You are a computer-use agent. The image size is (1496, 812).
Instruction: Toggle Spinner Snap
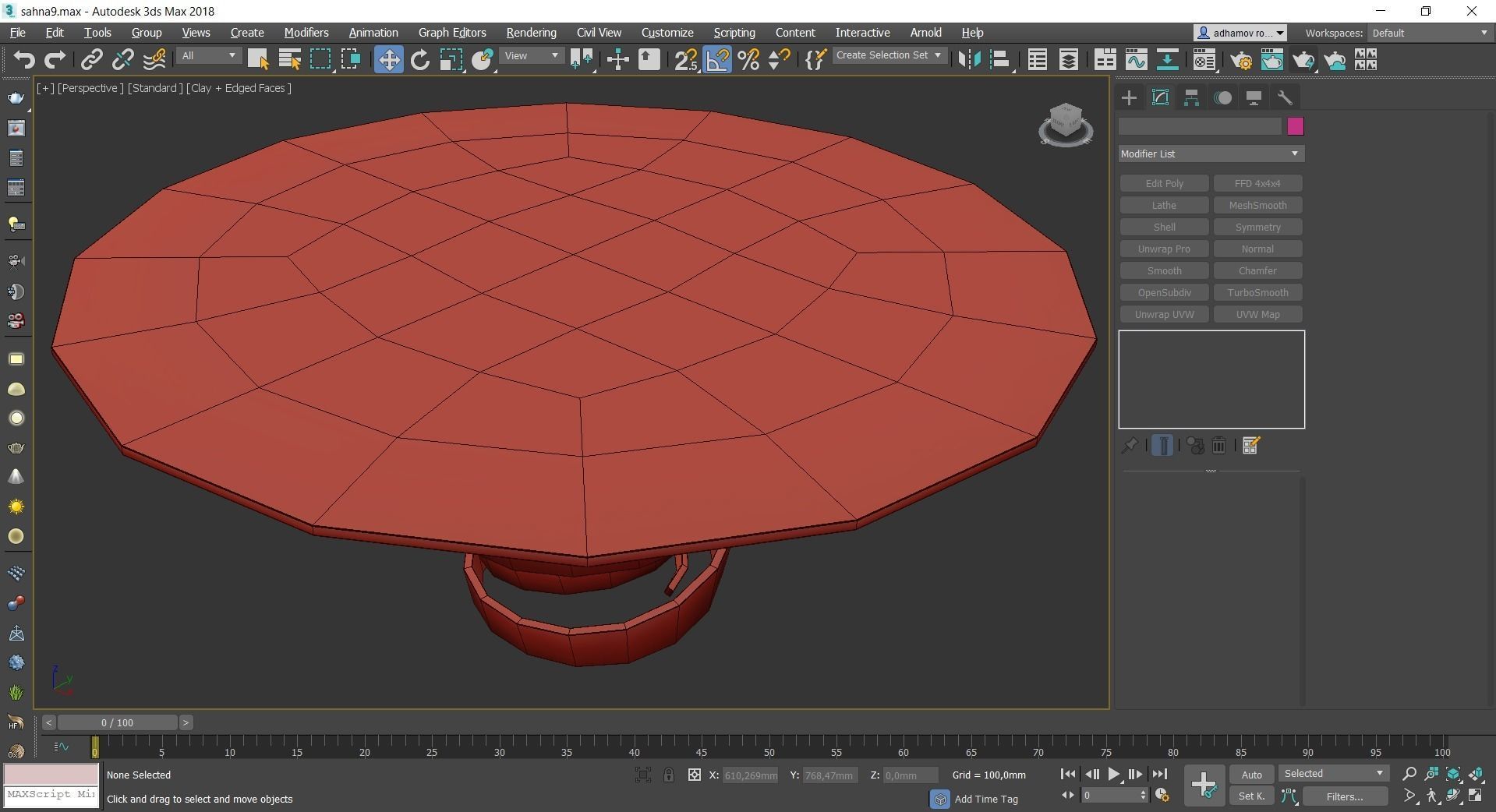pyautogui.click(x=779, y=60)
